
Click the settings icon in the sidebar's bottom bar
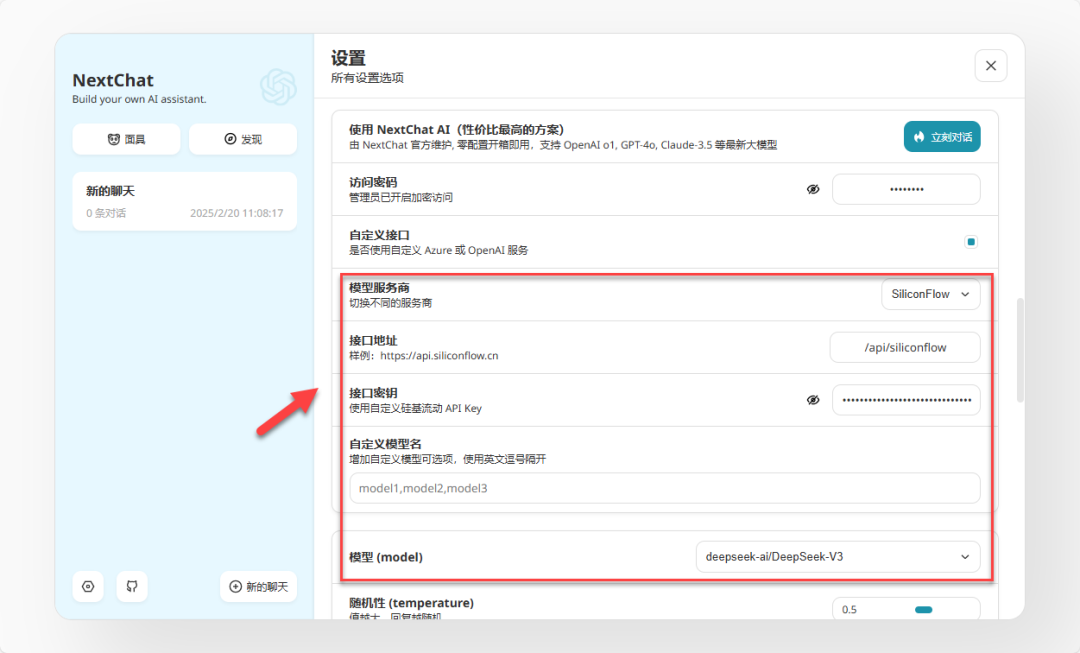pos(88,586)
